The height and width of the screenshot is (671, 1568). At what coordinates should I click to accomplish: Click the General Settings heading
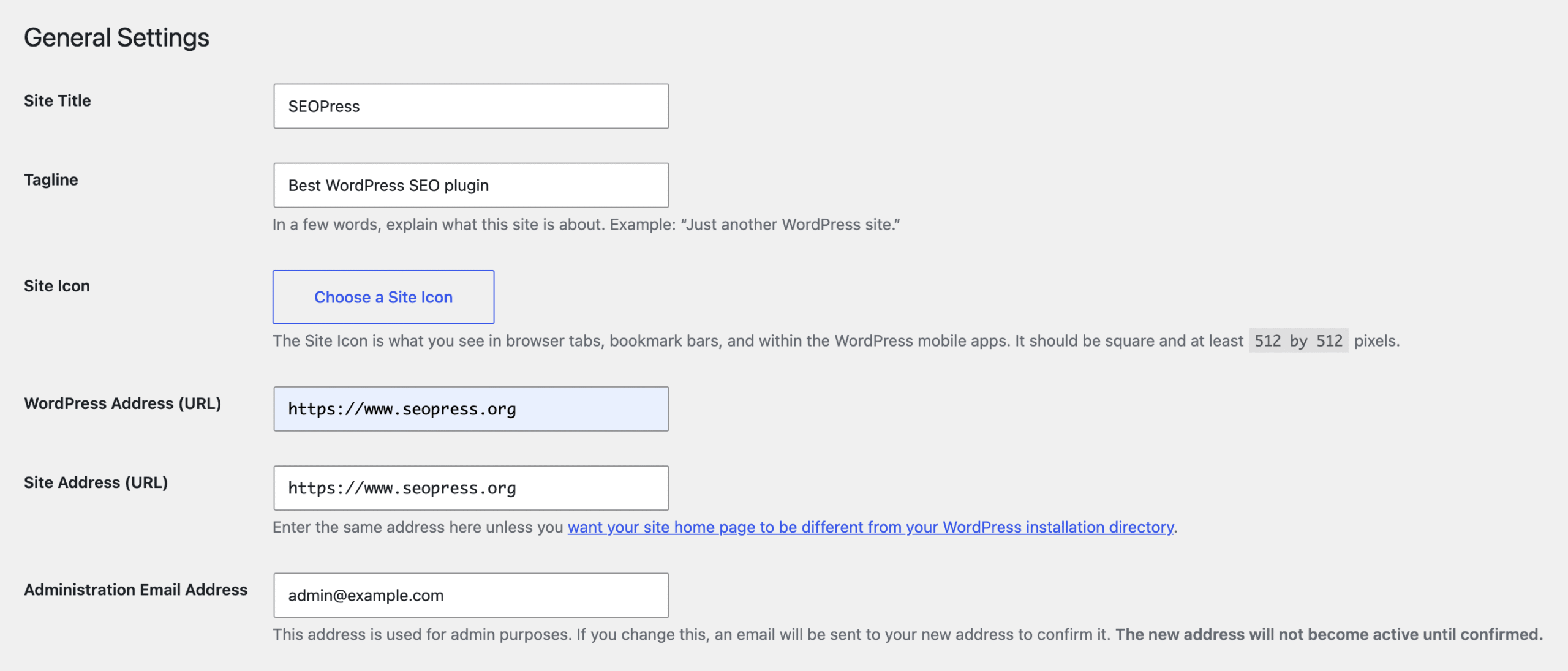tap(116, 38)
